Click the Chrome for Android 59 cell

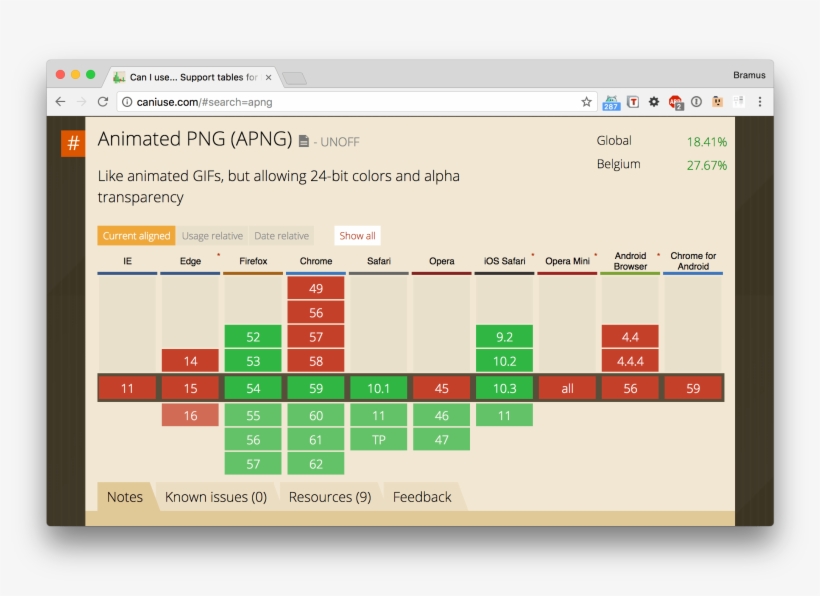click(x=693, y=388)
